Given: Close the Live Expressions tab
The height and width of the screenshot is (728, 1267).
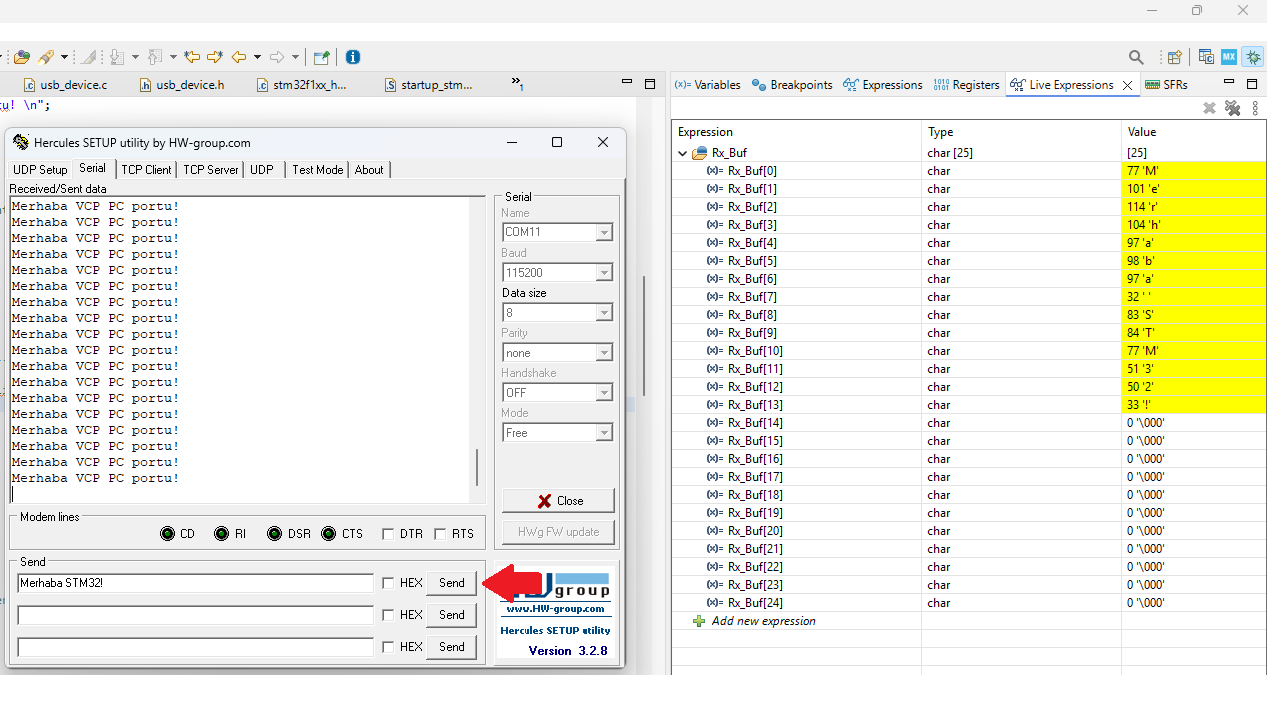Looking at the screenshot, I should click(x=1128, y=85).
